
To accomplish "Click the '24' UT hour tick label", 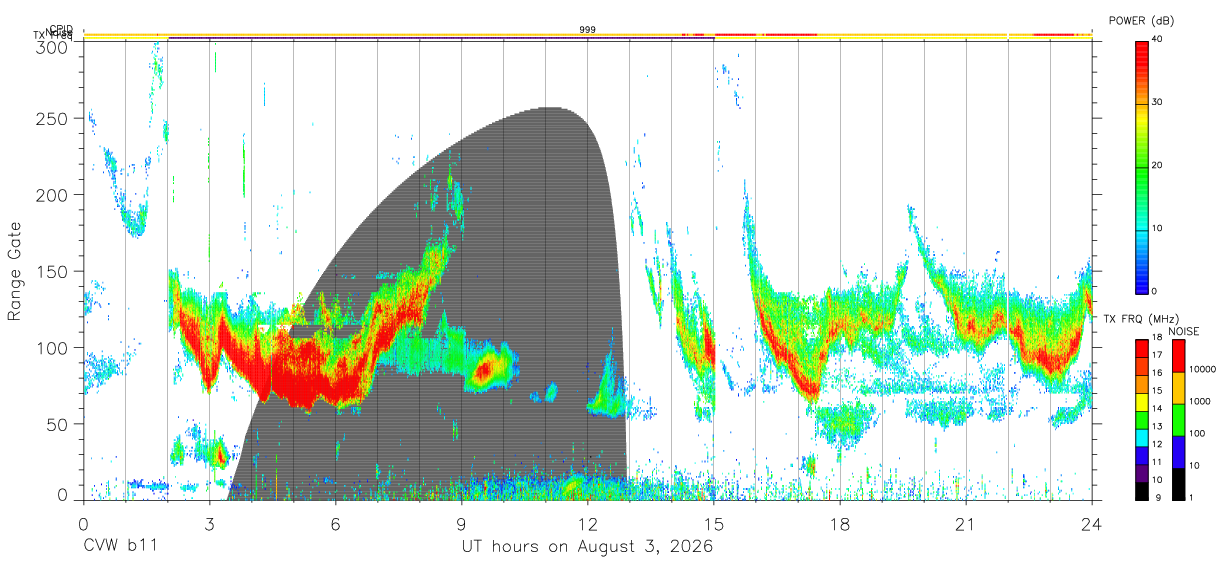I will coord(1091,523).
